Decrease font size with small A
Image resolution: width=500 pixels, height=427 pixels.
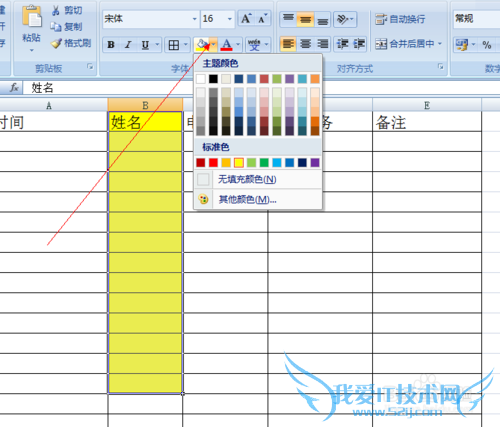pos(262,19)
